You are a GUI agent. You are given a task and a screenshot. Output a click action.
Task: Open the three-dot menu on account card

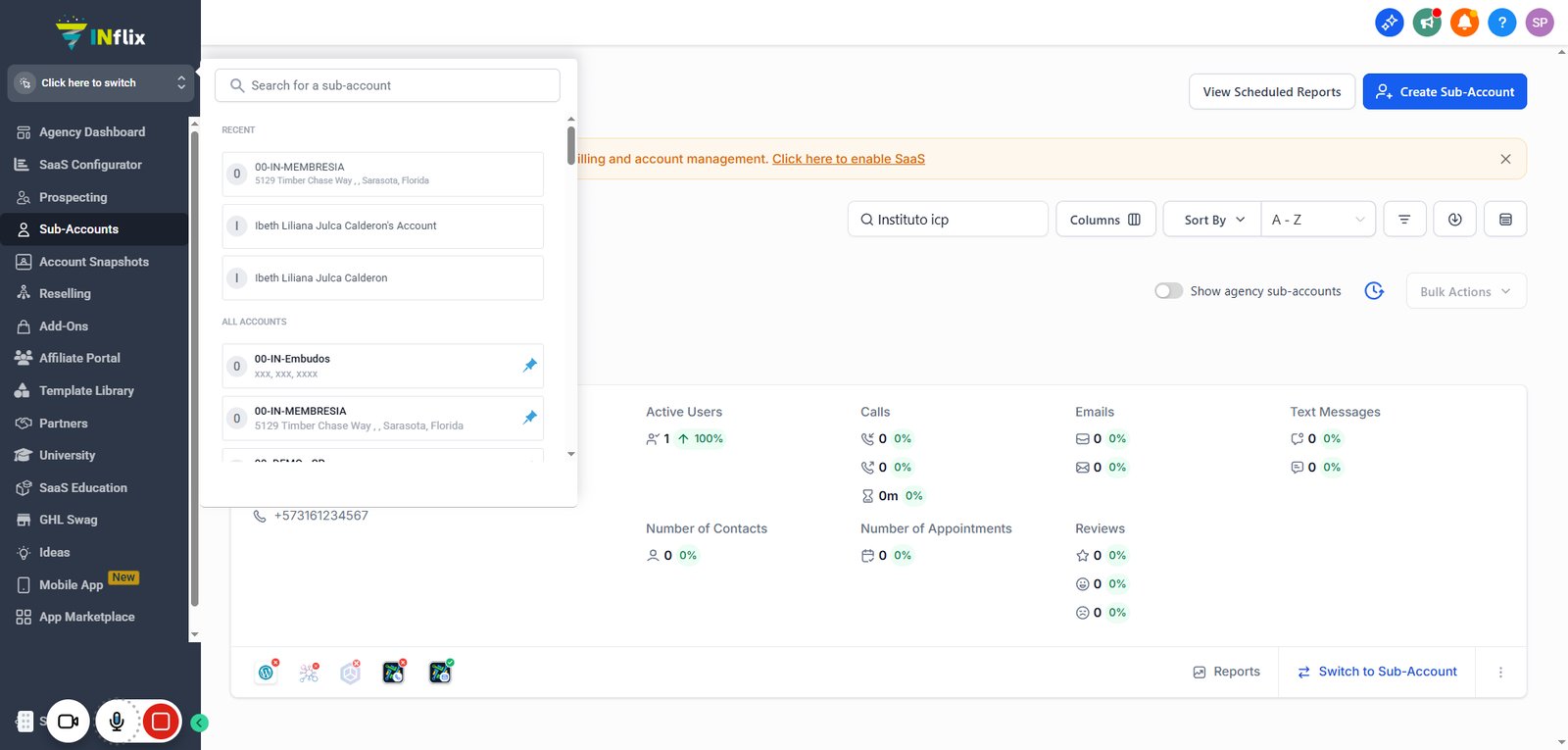1500,673
